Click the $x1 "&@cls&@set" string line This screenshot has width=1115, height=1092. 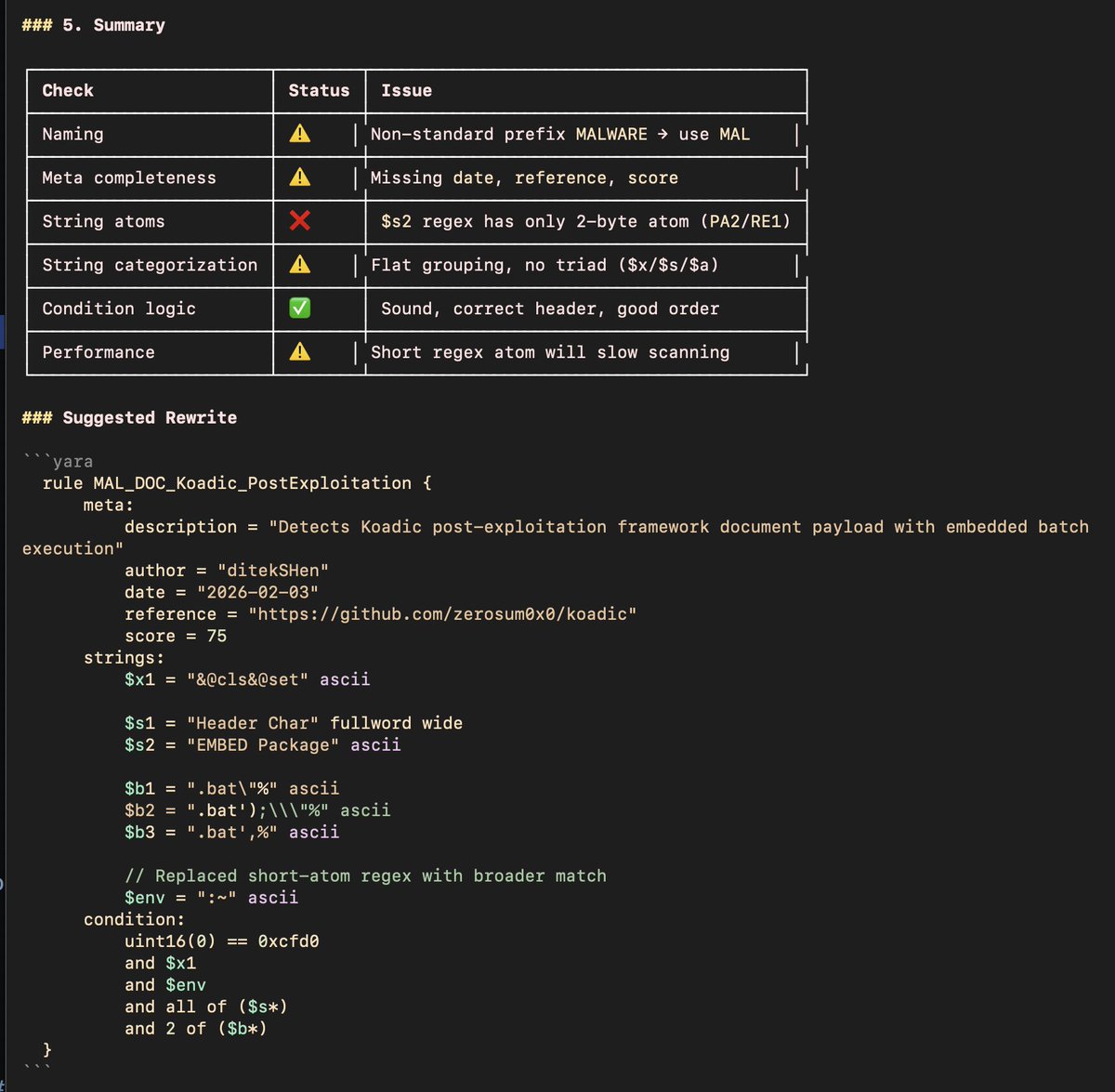247,679
